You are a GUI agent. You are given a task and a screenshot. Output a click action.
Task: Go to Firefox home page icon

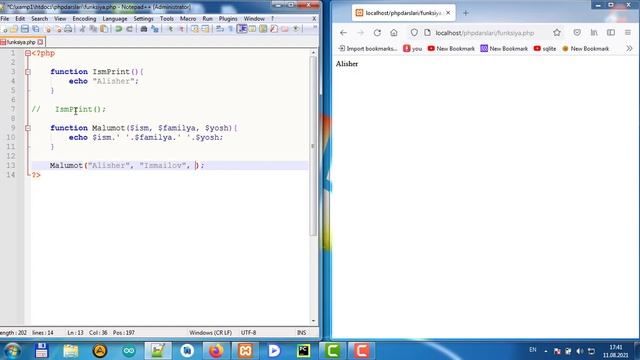[x=393, y=33]
